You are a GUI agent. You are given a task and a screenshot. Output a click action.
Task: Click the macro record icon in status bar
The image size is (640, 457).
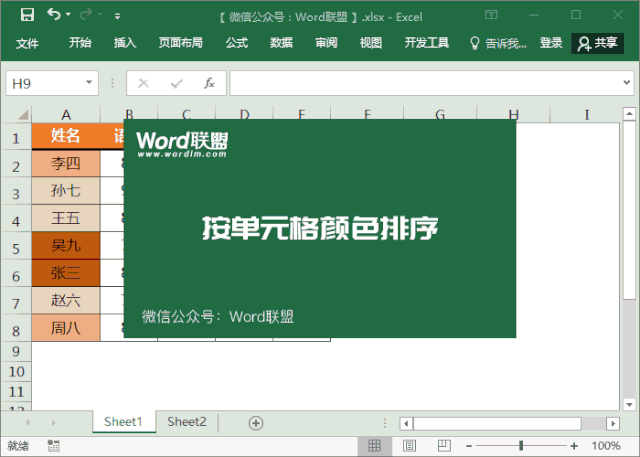point(53,446)
